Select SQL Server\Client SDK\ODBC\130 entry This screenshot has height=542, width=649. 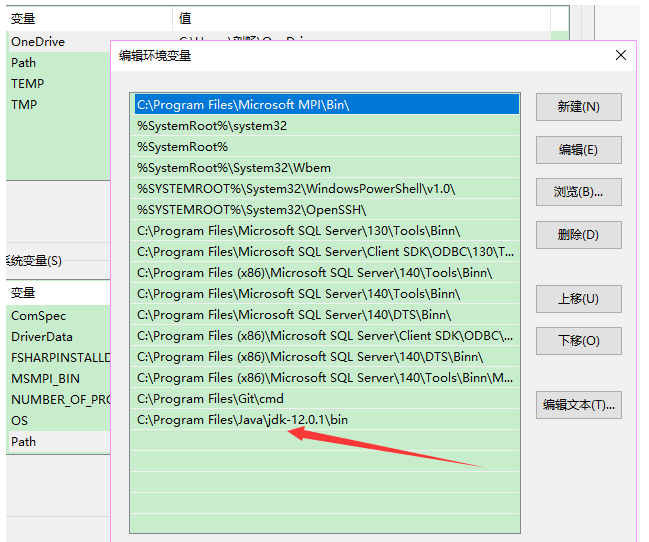[327, 252]
